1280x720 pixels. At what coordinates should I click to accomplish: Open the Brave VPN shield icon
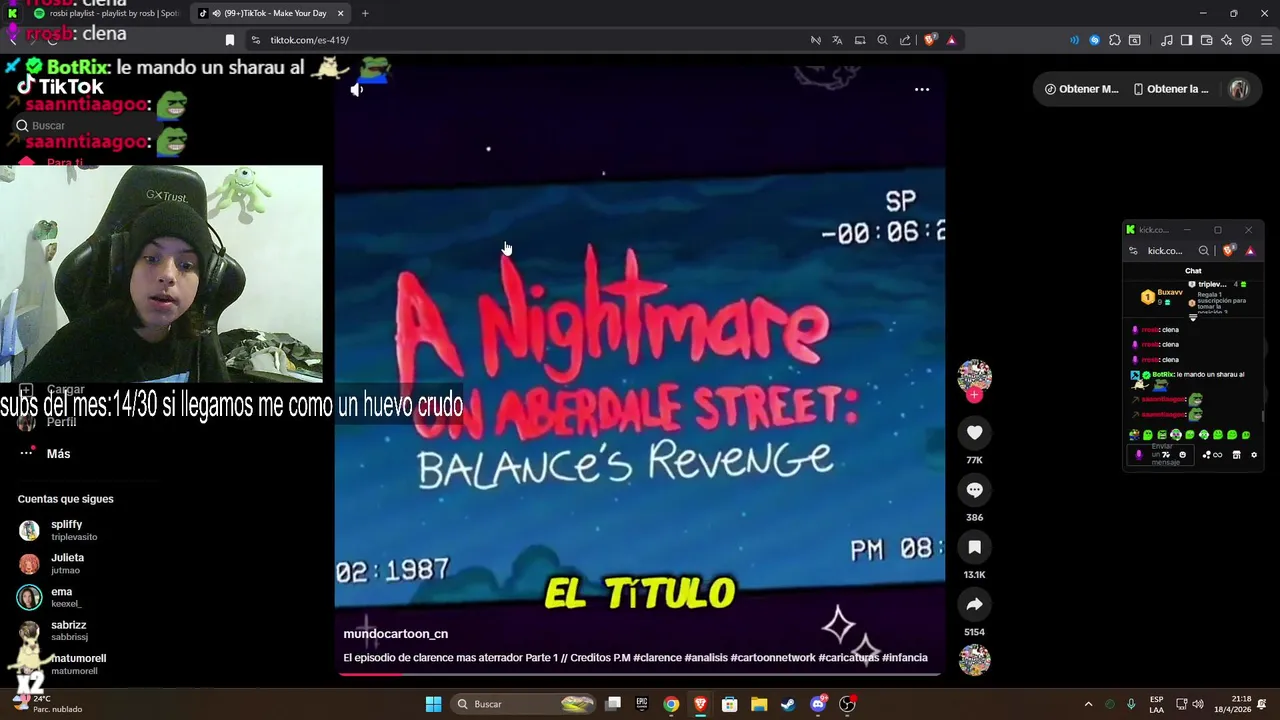coord(1246,40)
